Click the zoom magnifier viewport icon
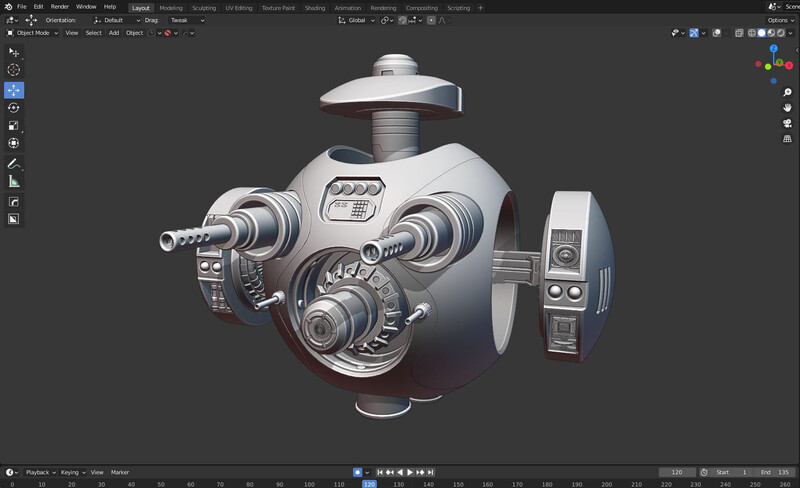 pos(787,93)
